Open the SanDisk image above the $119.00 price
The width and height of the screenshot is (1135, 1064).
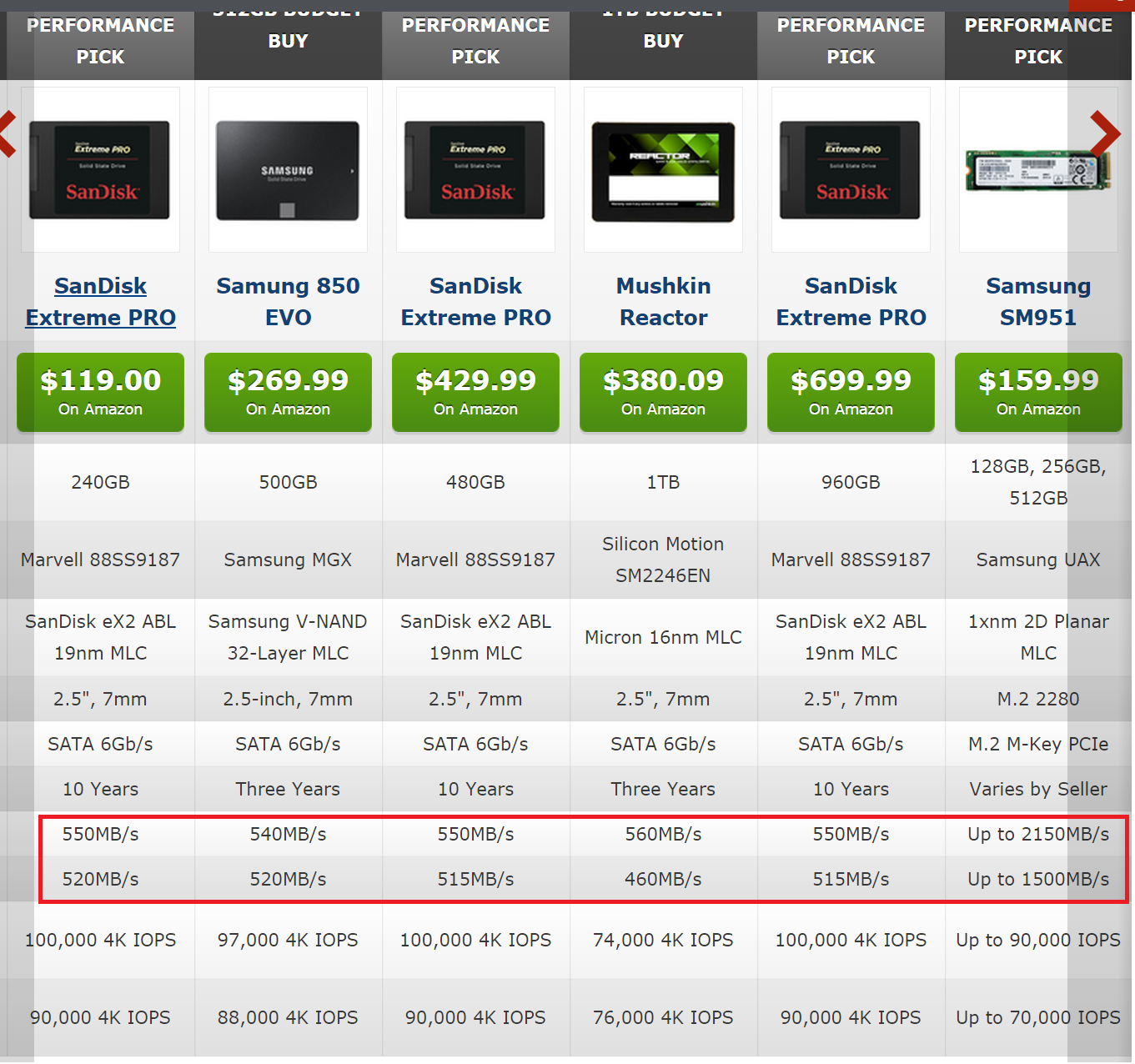pyautogui.click(x=100, y=170)
